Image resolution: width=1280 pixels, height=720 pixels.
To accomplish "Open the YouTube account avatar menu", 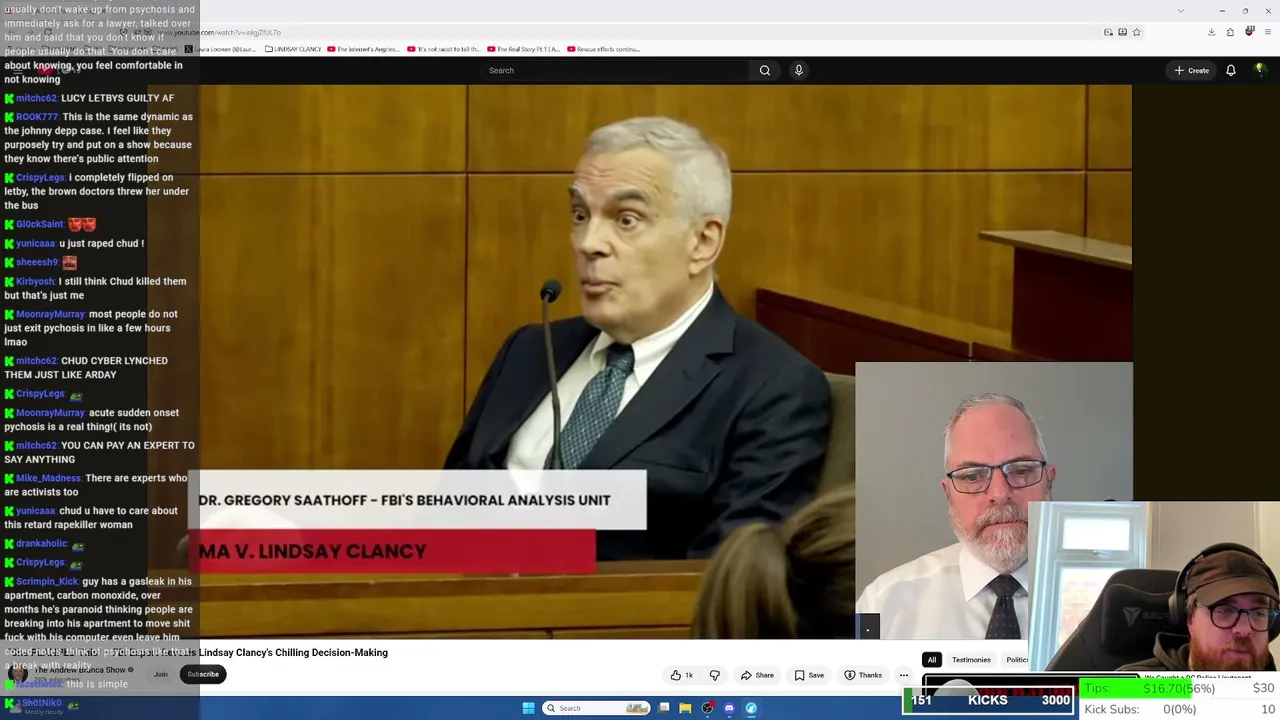I will pos(1260,70).
